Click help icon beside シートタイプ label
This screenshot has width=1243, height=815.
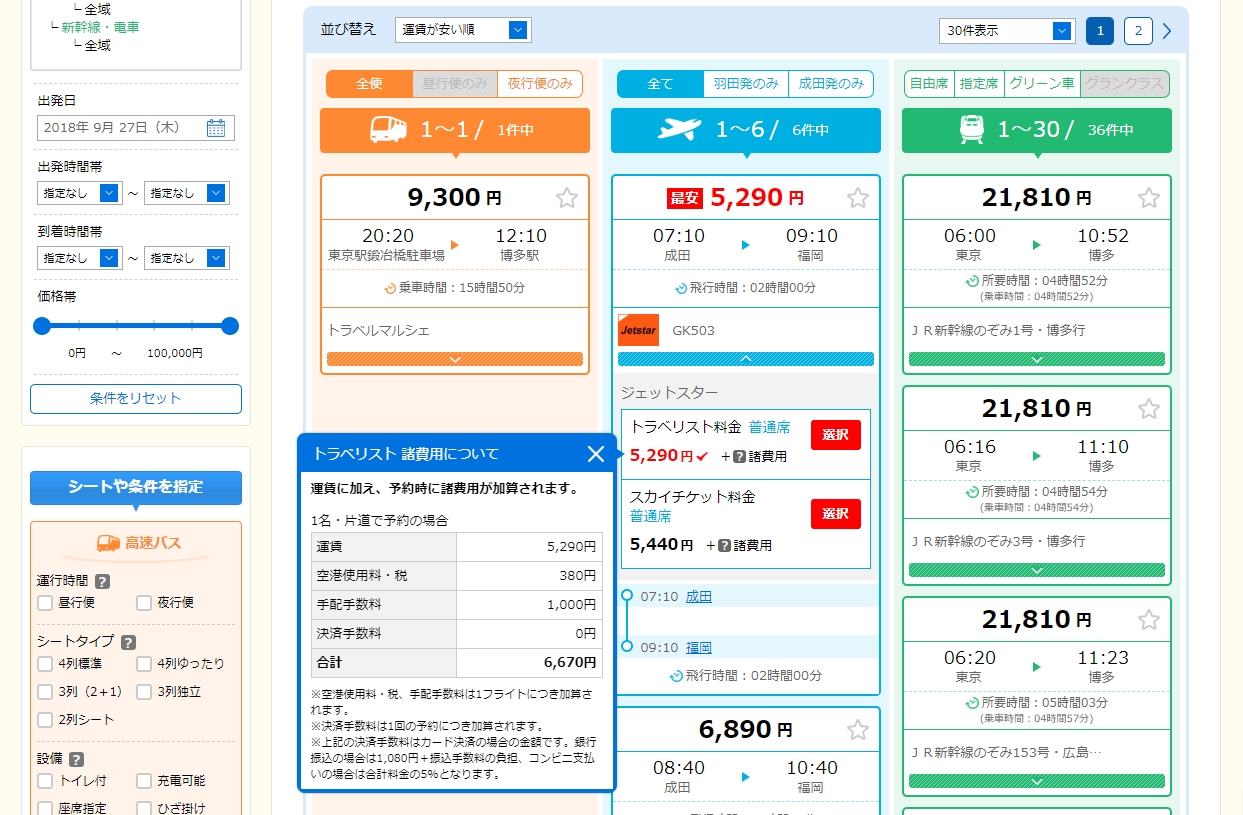coord(128,643)
